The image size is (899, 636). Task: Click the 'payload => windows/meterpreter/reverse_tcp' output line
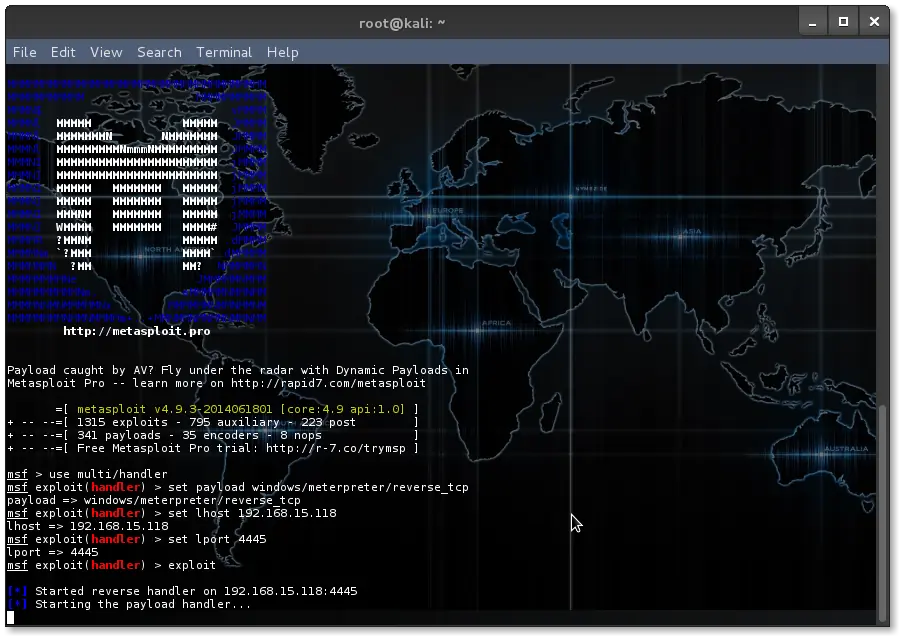click(x=154, y=500)
